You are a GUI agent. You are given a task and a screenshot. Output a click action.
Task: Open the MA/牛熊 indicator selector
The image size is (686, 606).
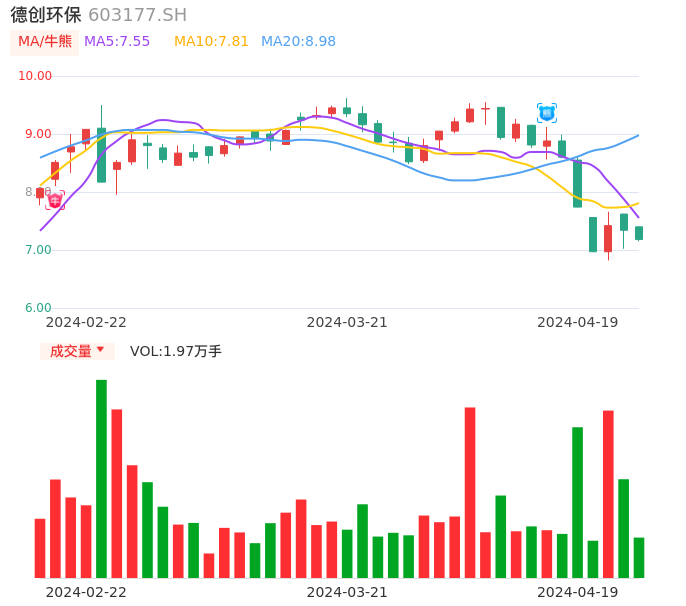[45, 42]
